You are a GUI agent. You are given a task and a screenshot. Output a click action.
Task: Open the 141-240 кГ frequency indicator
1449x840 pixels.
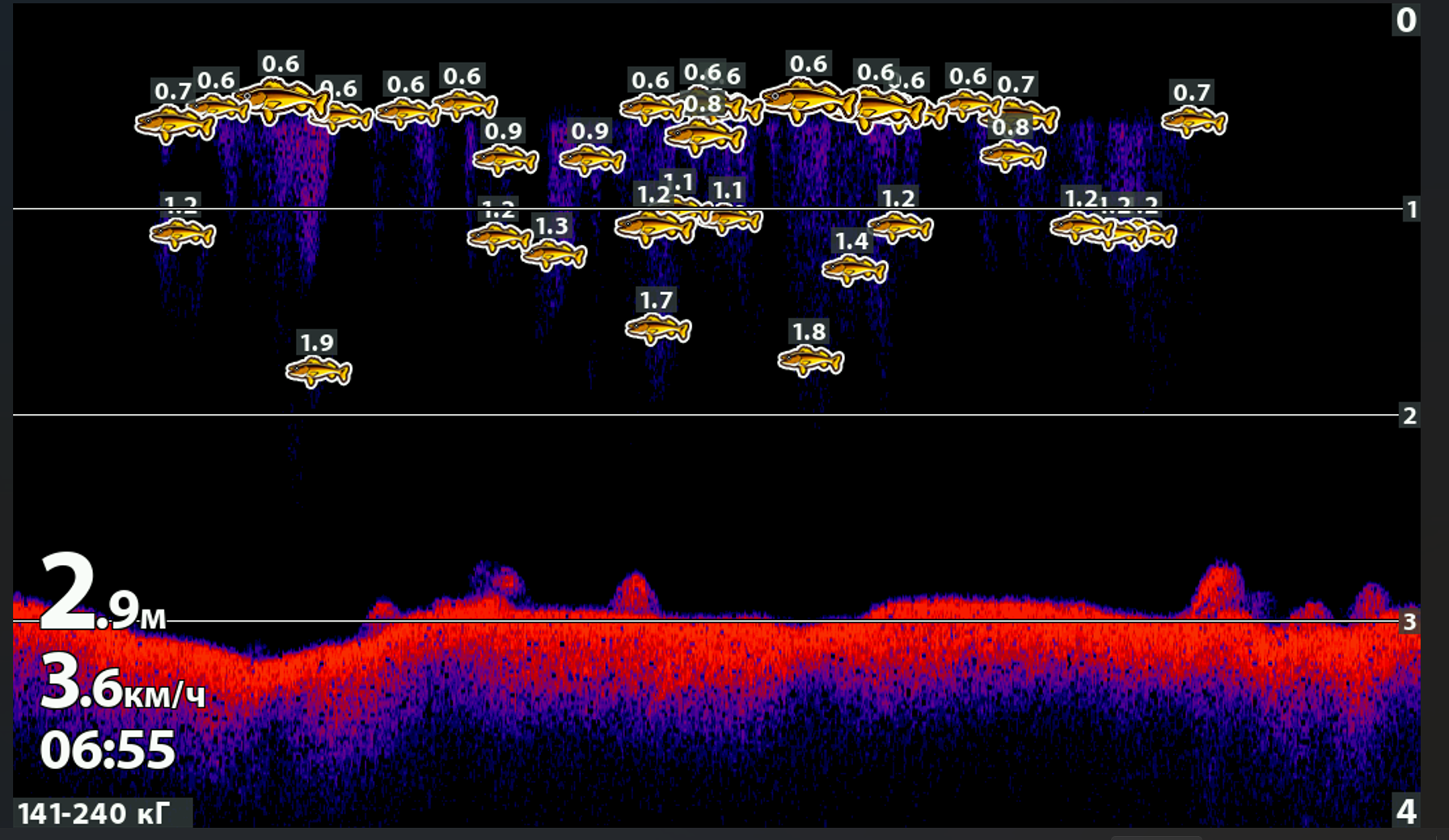[x=95, y=813]
